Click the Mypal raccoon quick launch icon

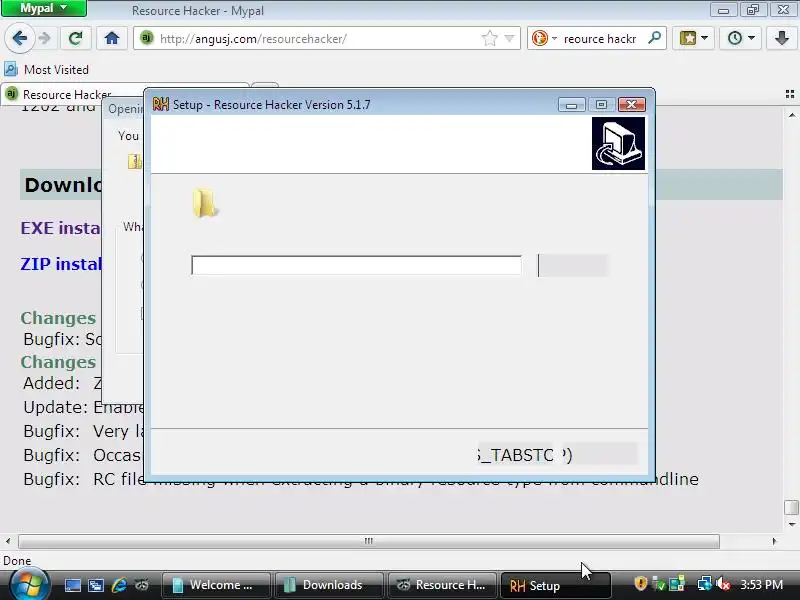[x=142, y=585]
